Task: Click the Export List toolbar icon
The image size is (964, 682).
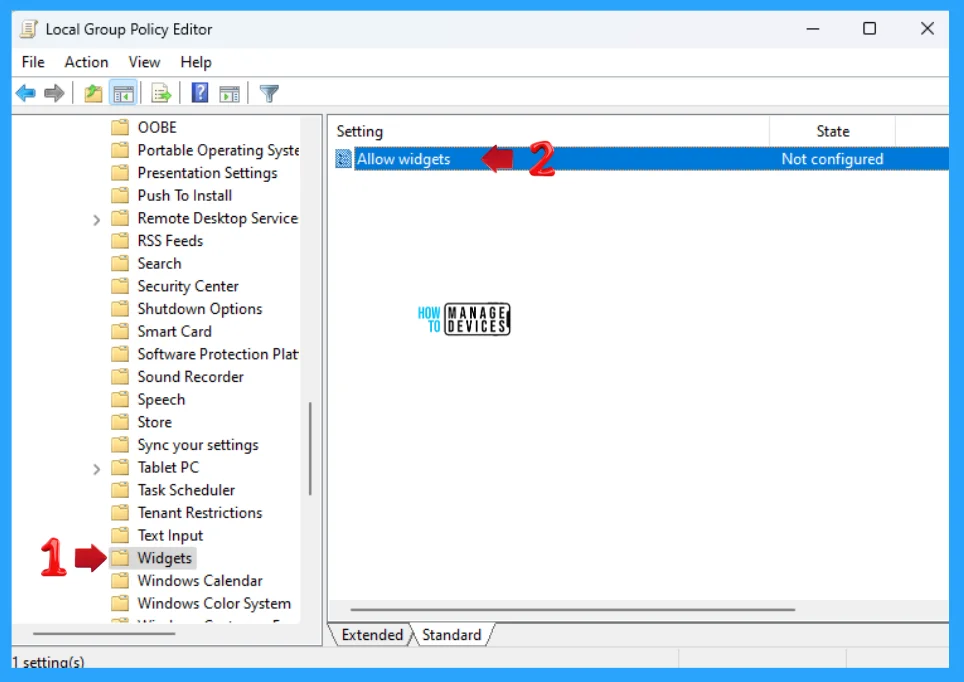Action: [161, 93]
